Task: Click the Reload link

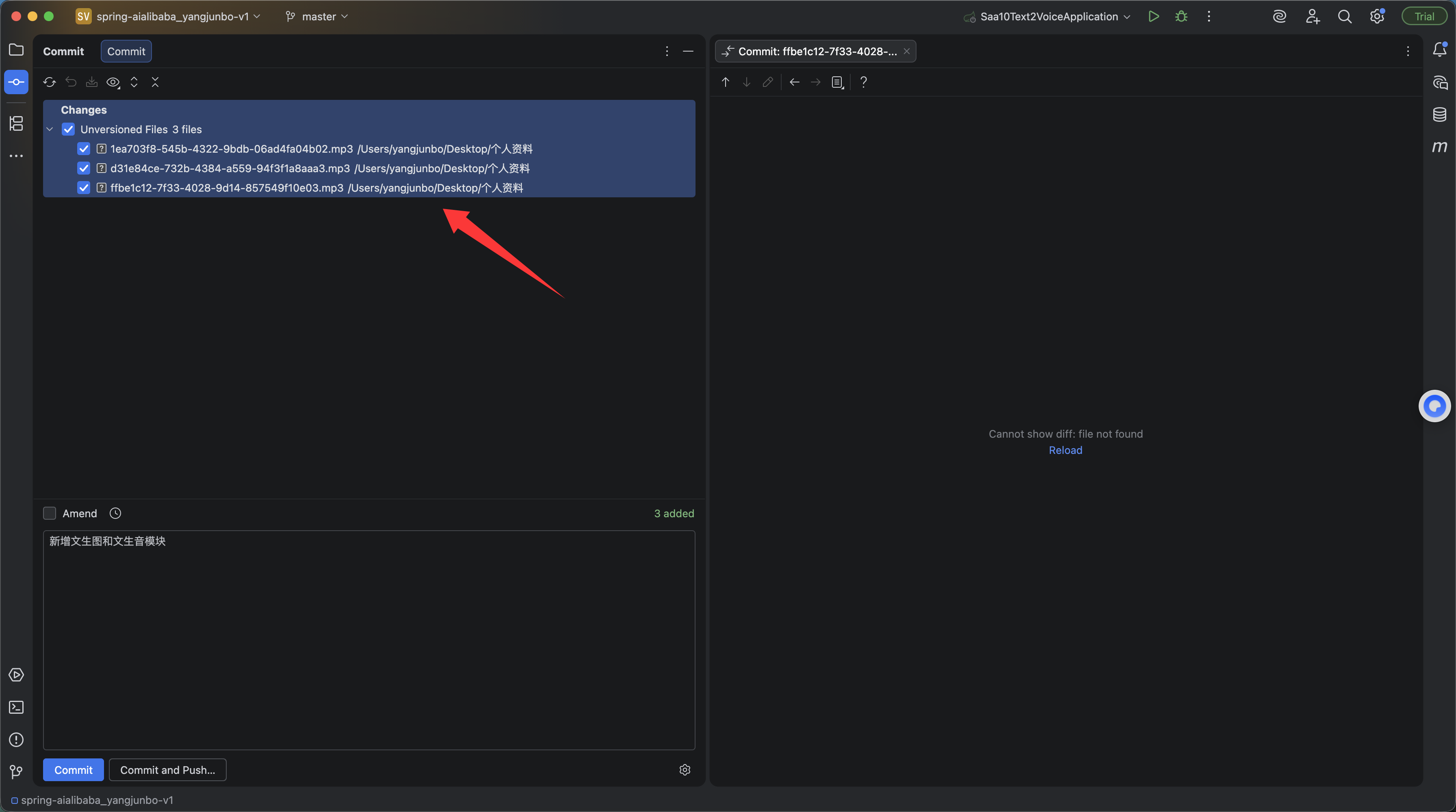Action: [x=1065, y=450]
